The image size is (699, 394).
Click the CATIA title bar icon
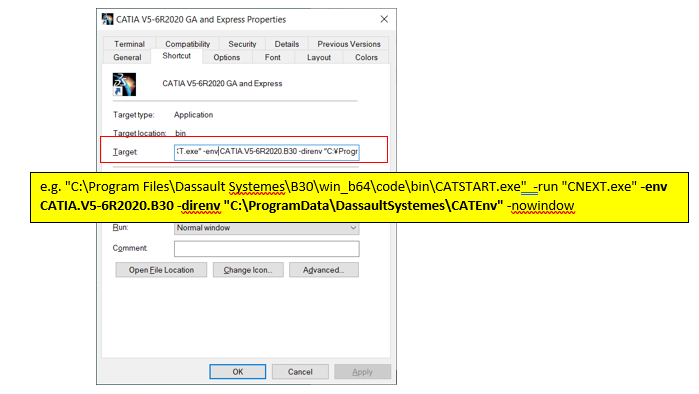coord(107,19)
